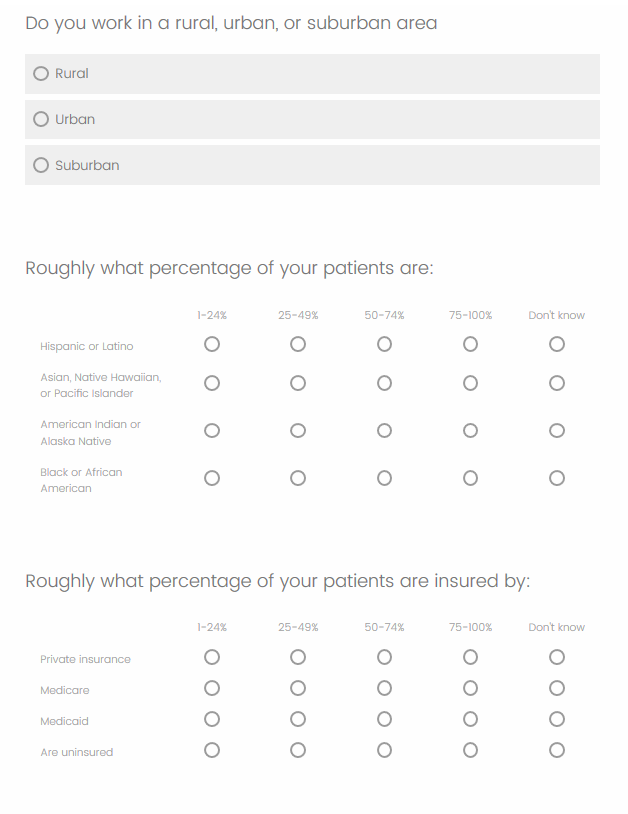Screen dimensions: 628x814
Task: Choose 1-24% for Medicaid
Action: (x=212, y=719)
